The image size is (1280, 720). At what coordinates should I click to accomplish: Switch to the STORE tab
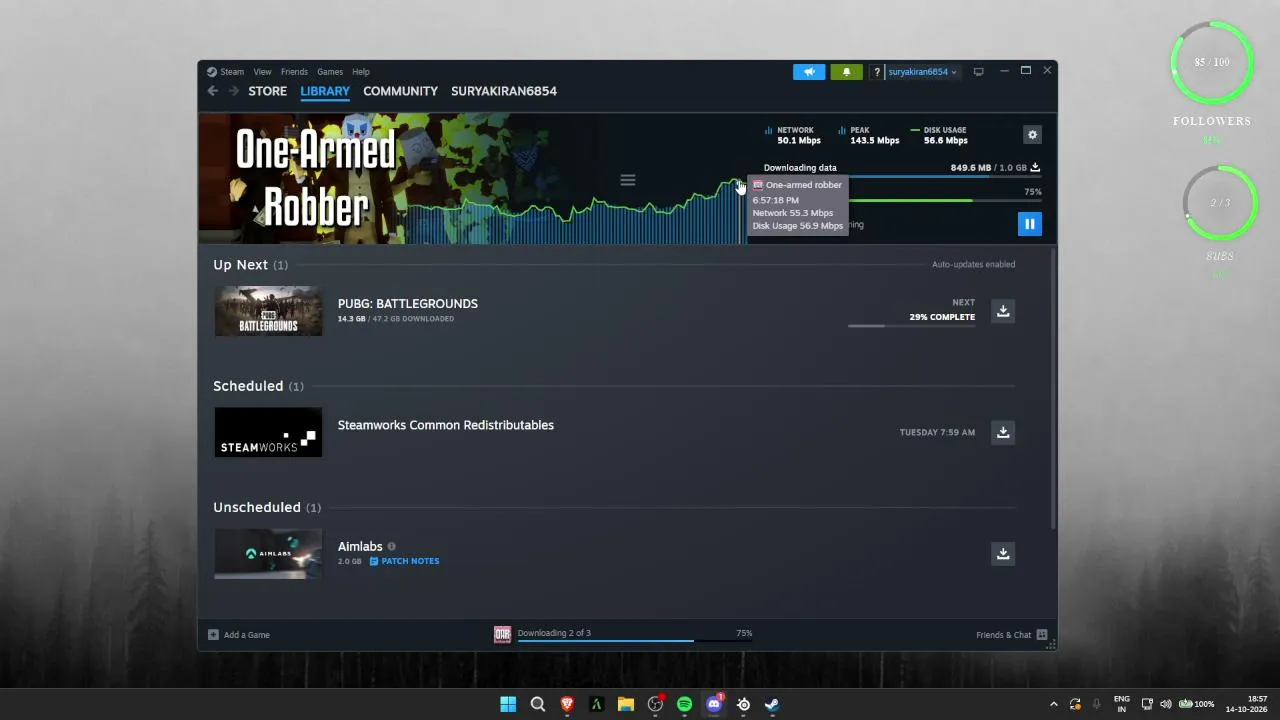[x=268, y=91]
